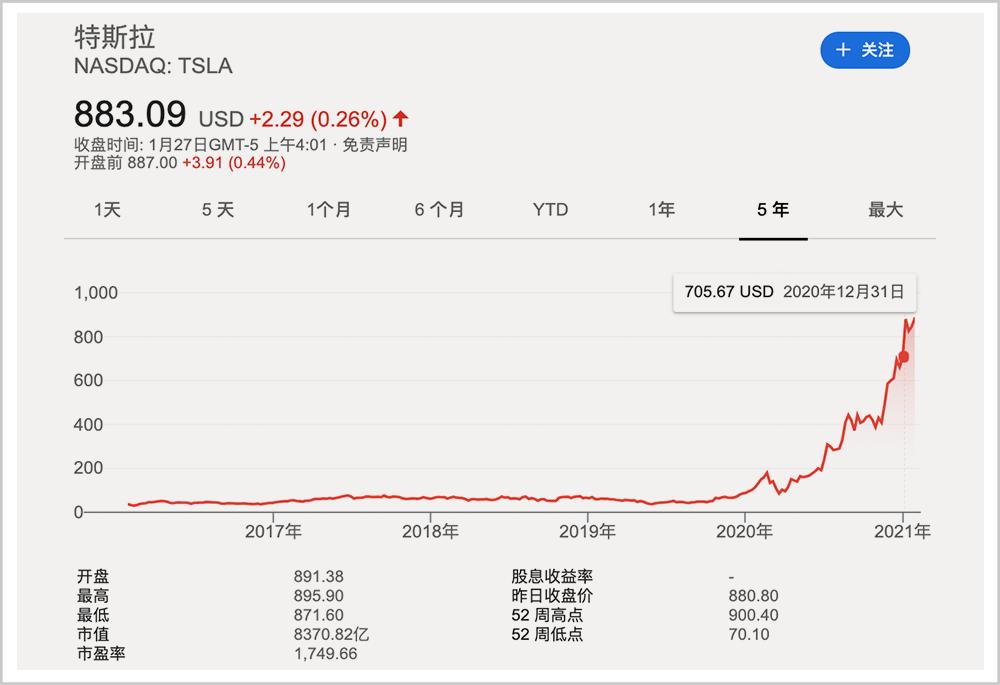Select the 5 天 range tab
The image size is (1000, 685).
tap(218, 210)
